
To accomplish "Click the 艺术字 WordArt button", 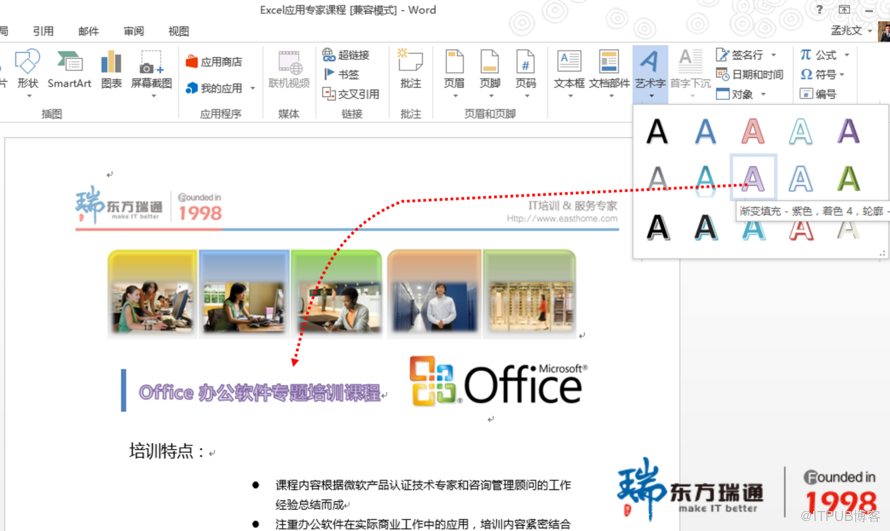I will click(650, 73).
